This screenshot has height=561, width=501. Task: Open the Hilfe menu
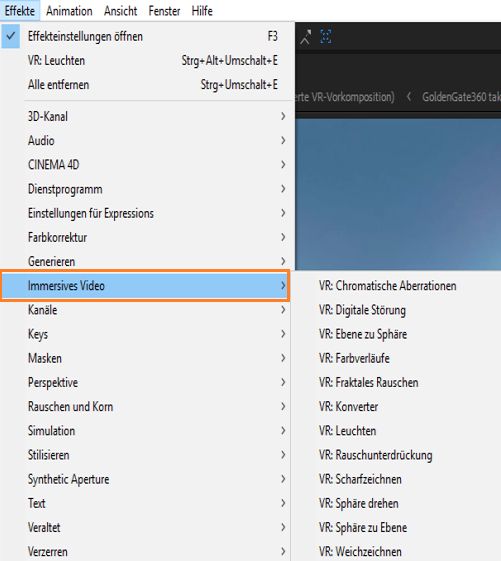(x=202, y=11)
